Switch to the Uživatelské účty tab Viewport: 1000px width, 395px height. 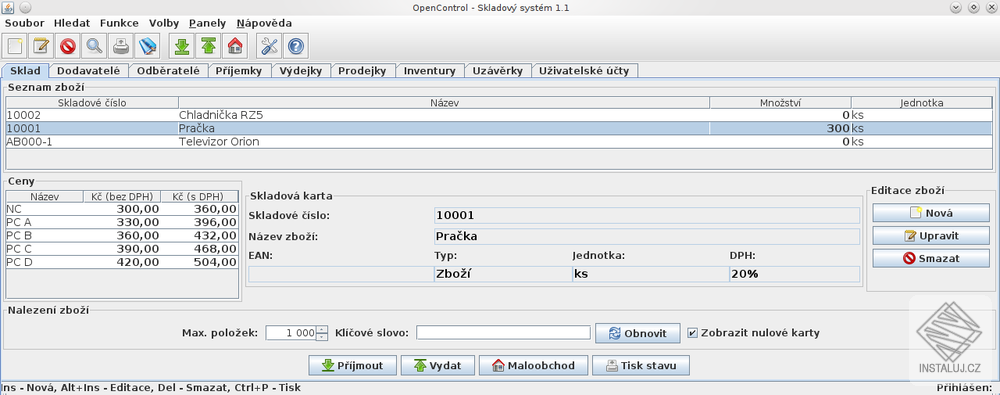coord(584,71)
